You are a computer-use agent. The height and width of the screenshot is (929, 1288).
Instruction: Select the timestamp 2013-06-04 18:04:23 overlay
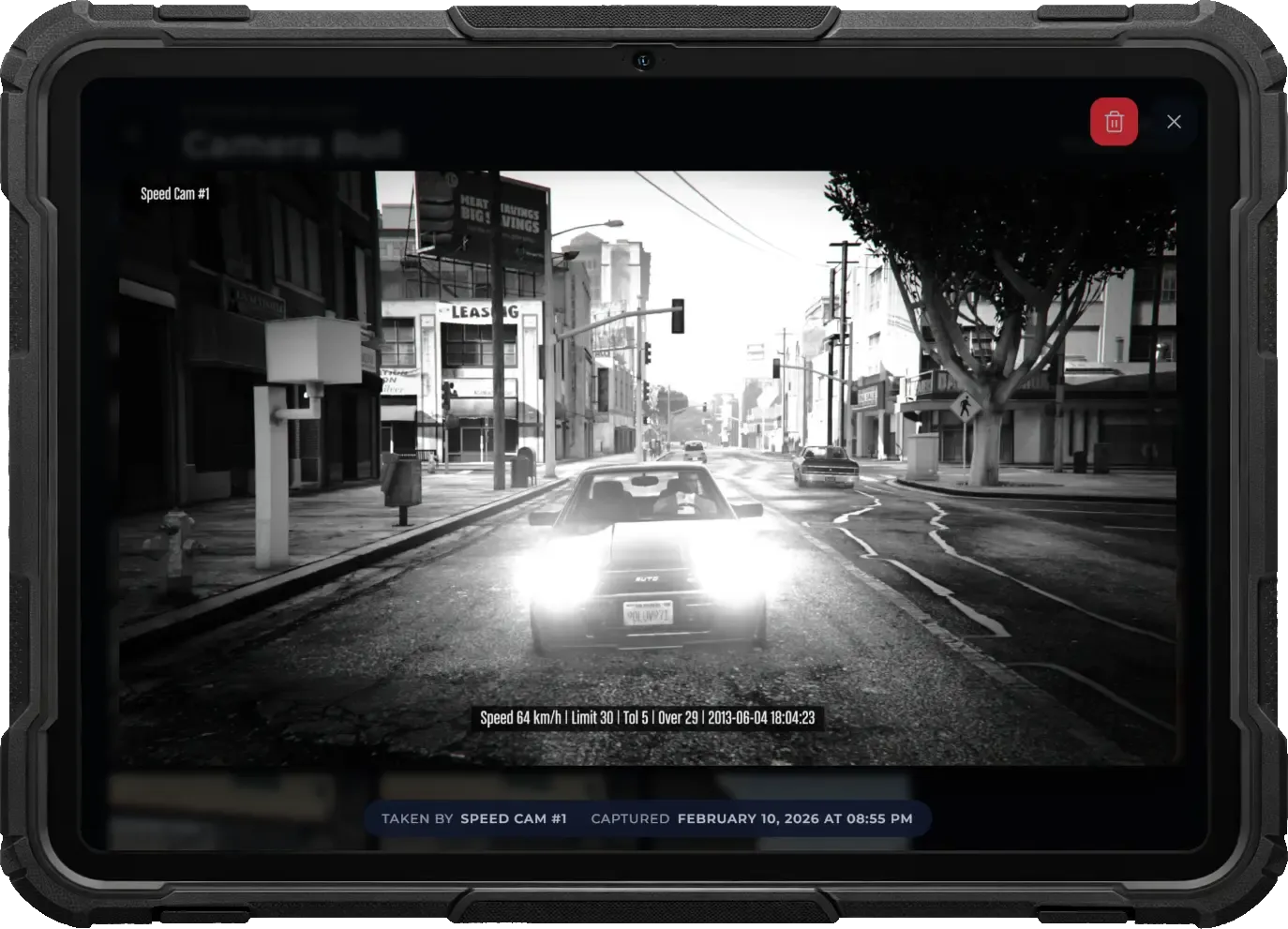(763, 717)
